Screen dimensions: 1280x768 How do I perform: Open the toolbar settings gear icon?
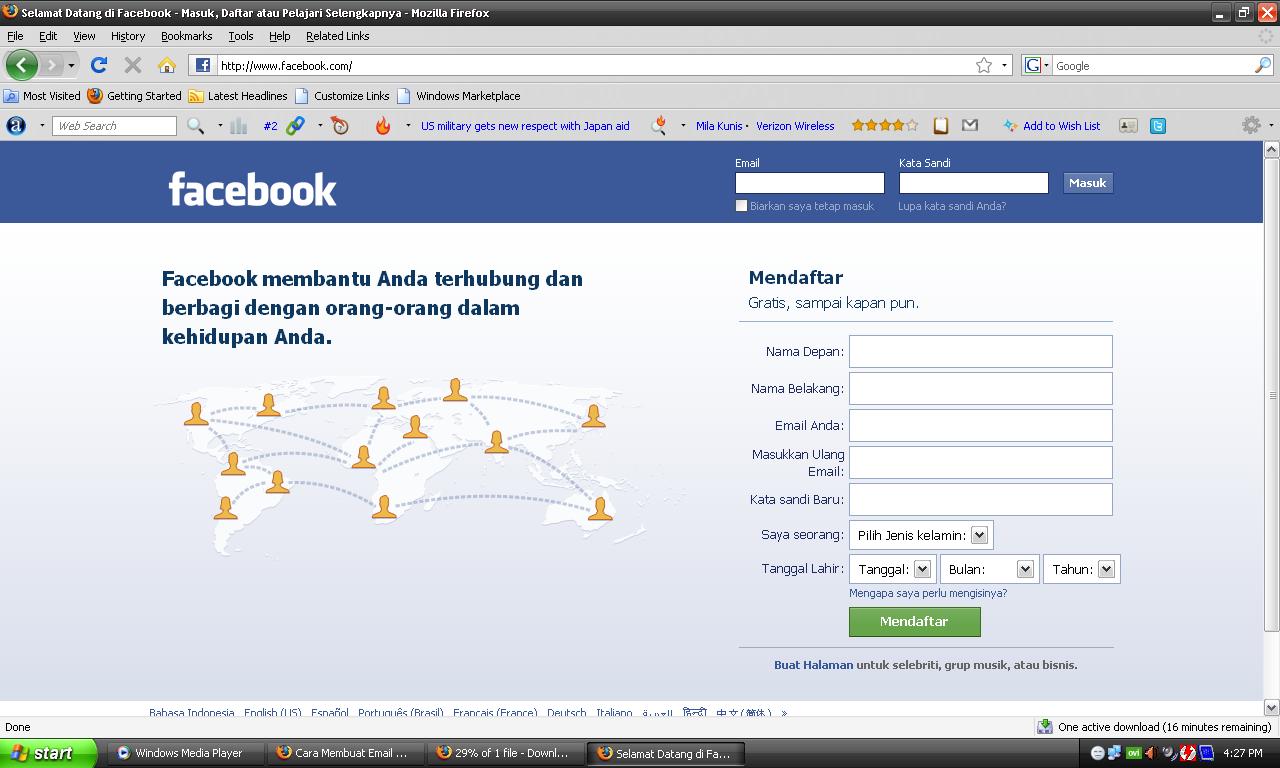pos(1250,125)
